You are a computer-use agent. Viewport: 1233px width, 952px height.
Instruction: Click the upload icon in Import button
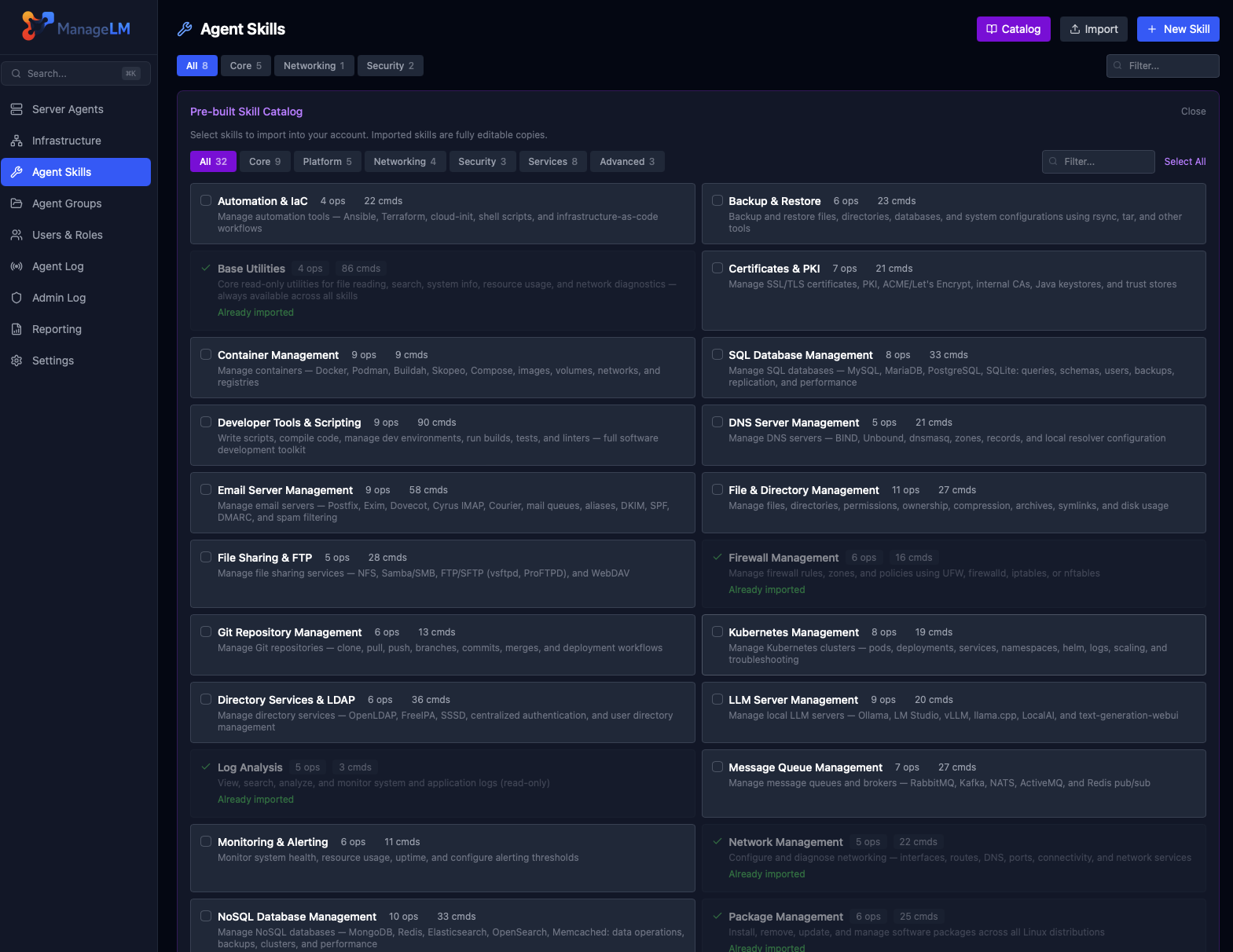point(1075,29)
